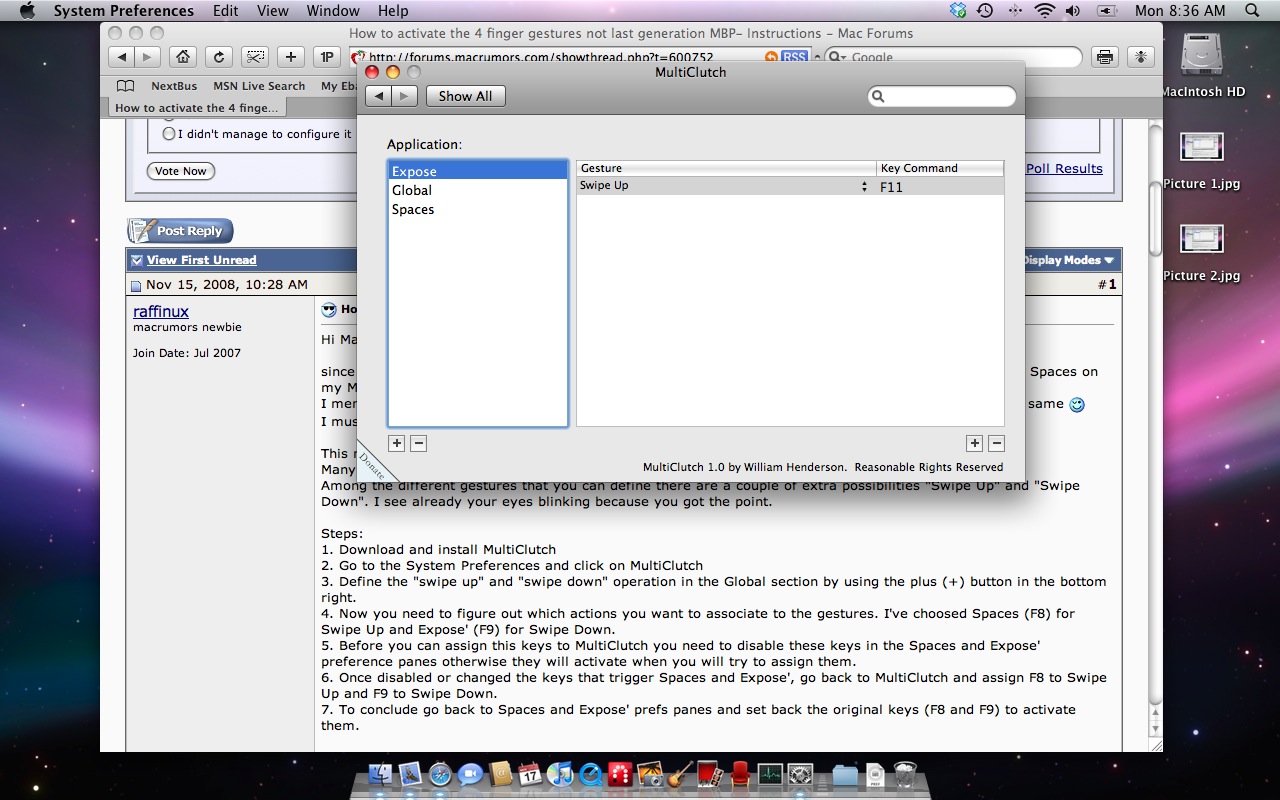This screenshot has height=800, width=1280.
Task: Go back in MultiClutch preferences
Action: (378, 96)
